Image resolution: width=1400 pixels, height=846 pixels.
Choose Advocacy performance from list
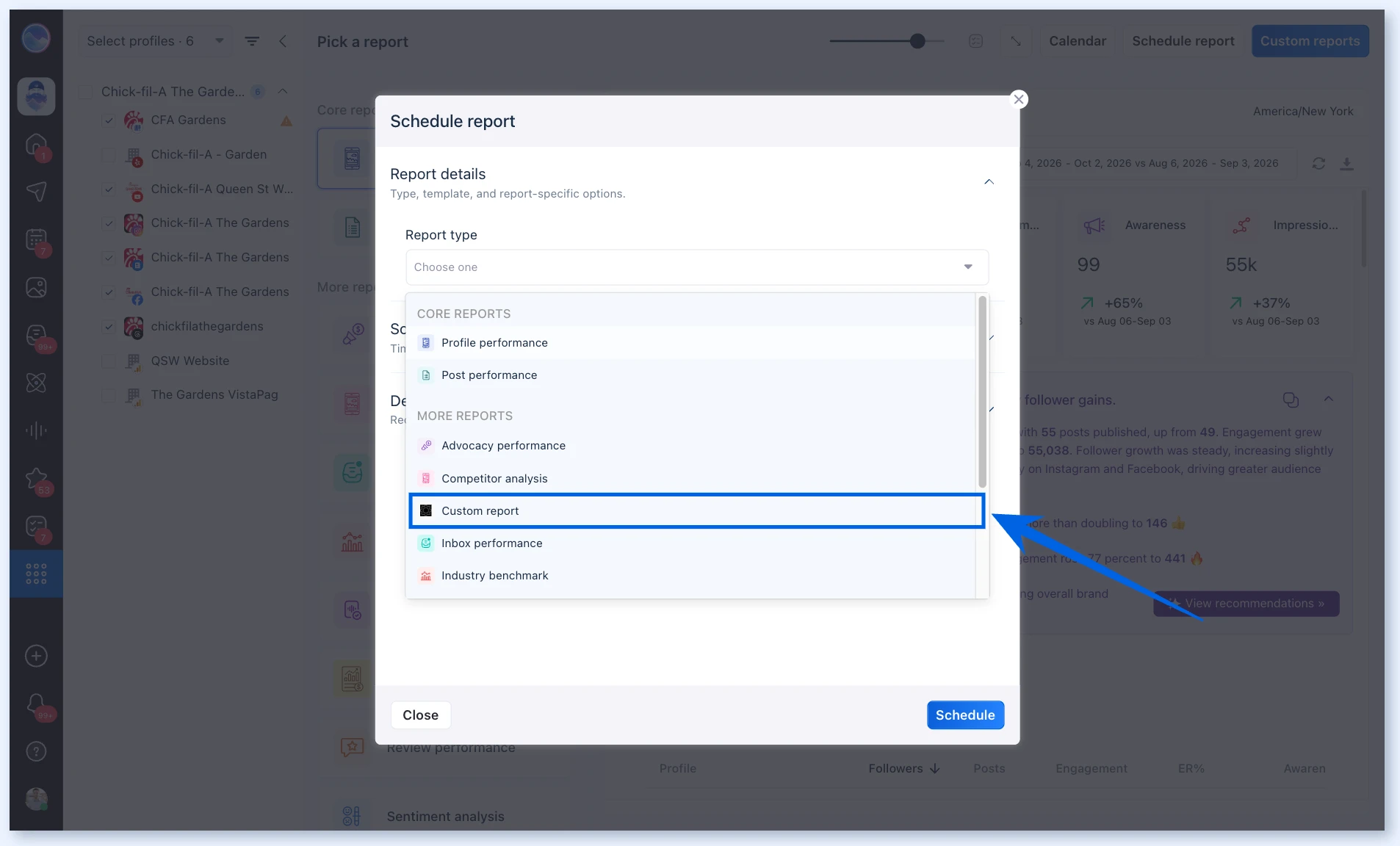pyautogui.click(x=691, y=446)
